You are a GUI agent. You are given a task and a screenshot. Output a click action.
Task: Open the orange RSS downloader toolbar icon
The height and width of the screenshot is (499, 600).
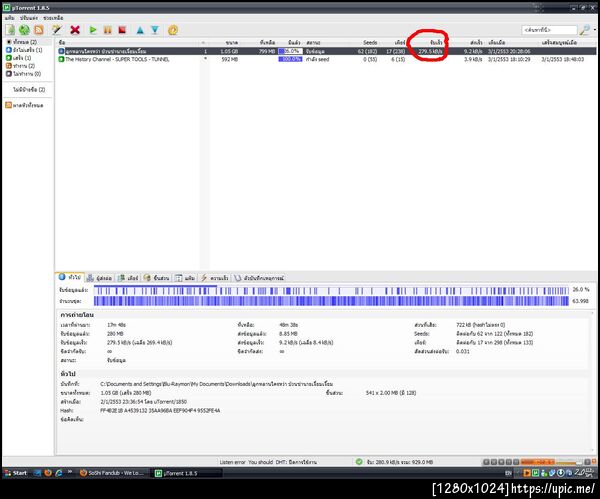click(x=39, y=30)
